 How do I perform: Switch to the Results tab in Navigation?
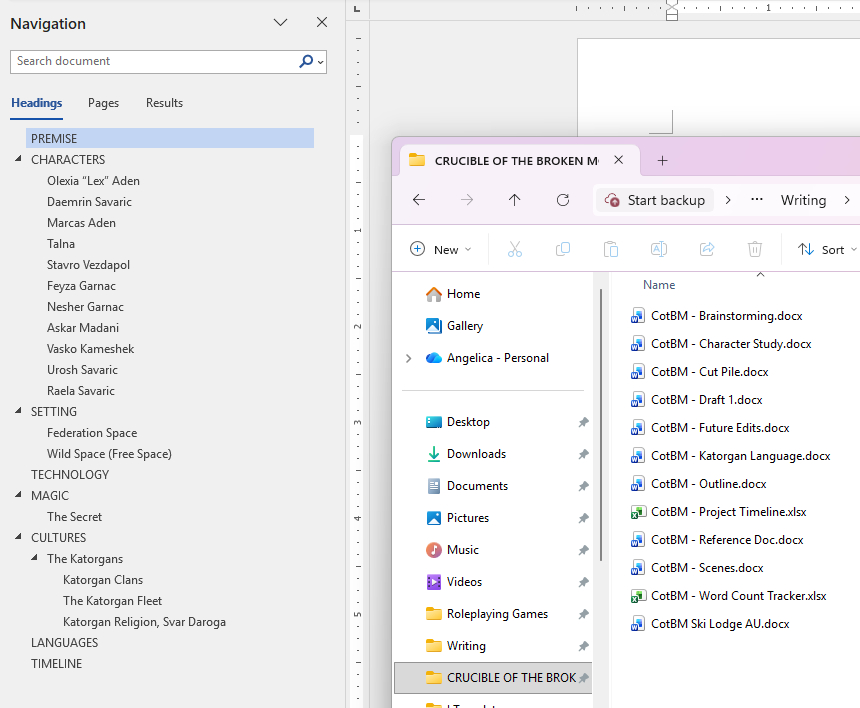164,103
